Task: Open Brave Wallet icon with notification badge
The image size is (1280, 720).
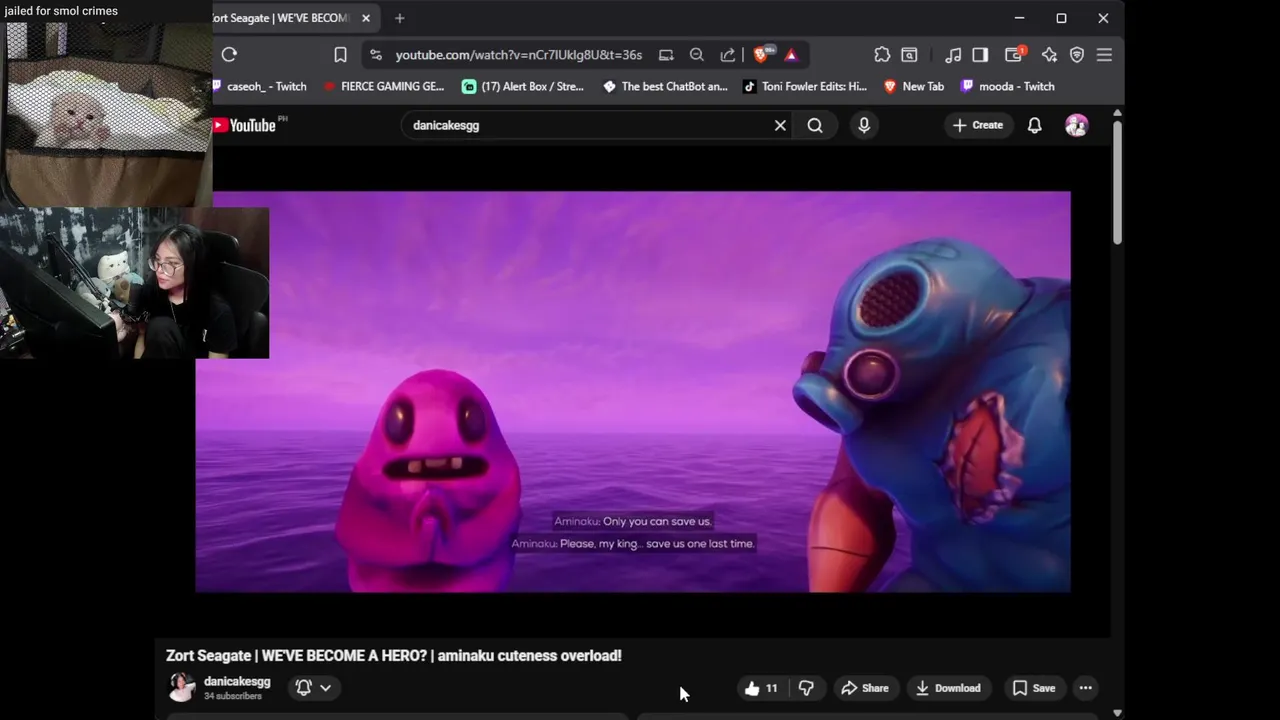Action: point(1015,55)
